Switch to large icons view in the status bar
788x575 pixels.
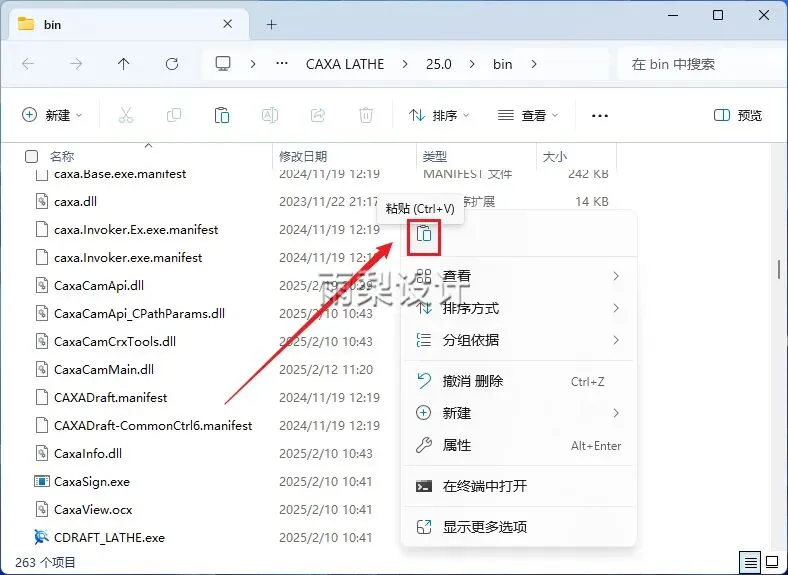tap(772, 561)
